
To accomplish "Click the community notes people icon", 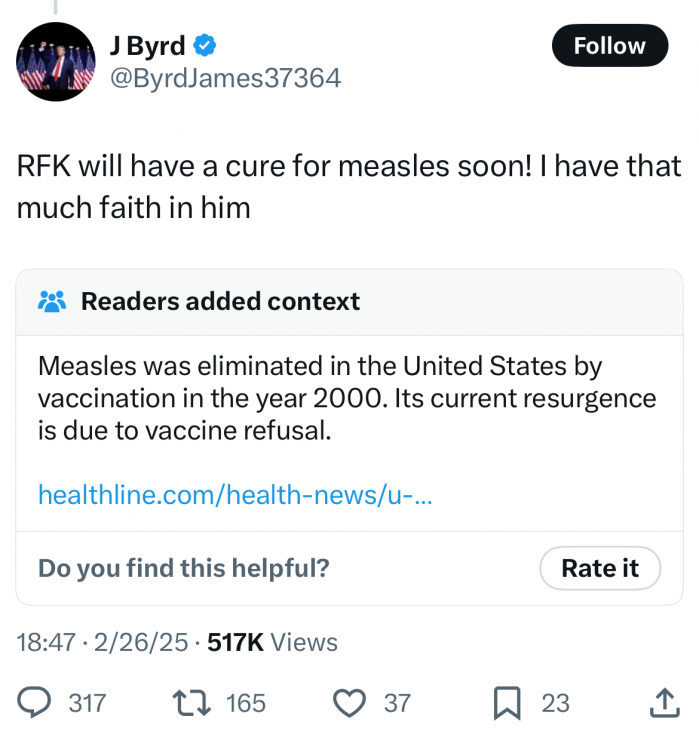I will (x=52, y=301).
